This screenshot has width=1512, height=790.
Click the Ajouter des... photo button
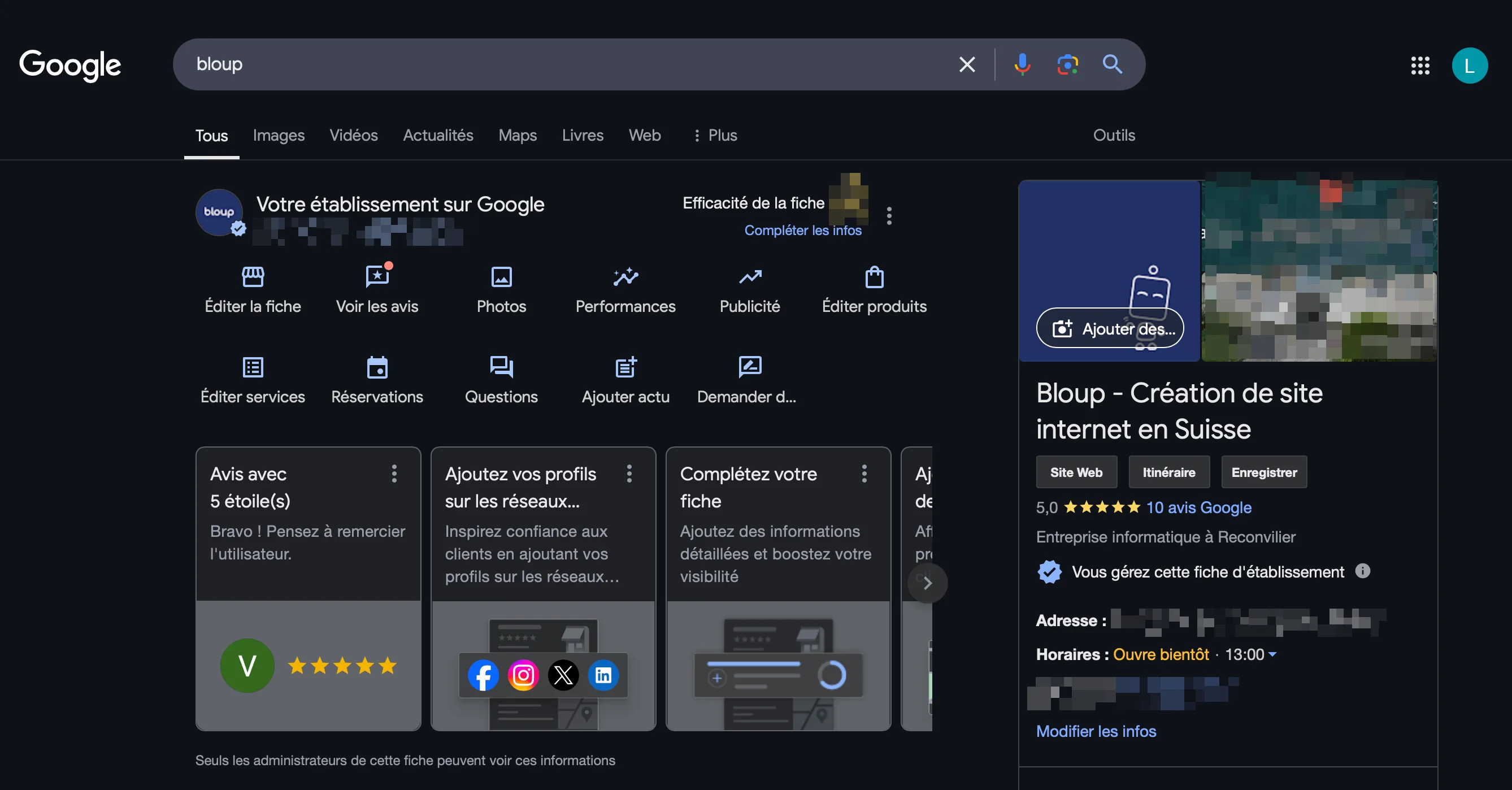click(x=1109, y=328)
